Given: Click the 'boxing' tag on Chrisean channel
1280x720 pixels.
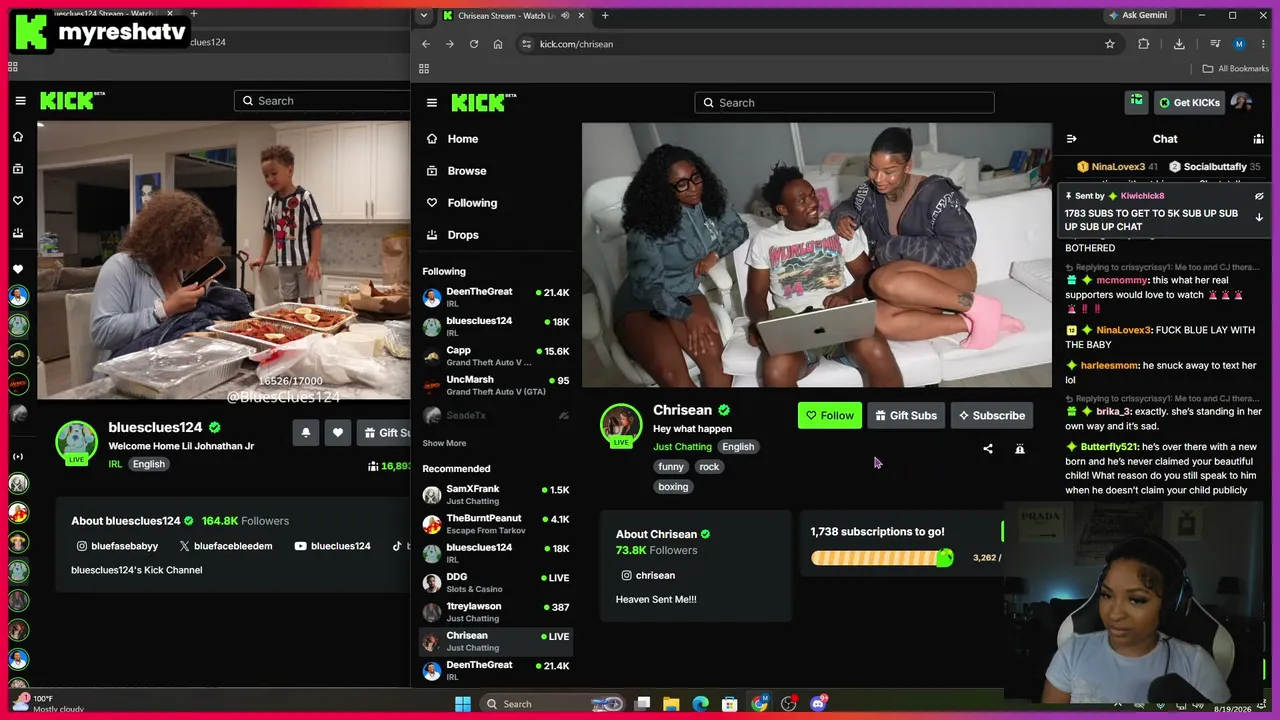Looking at the screenshot, I should (x=673, y=487).
